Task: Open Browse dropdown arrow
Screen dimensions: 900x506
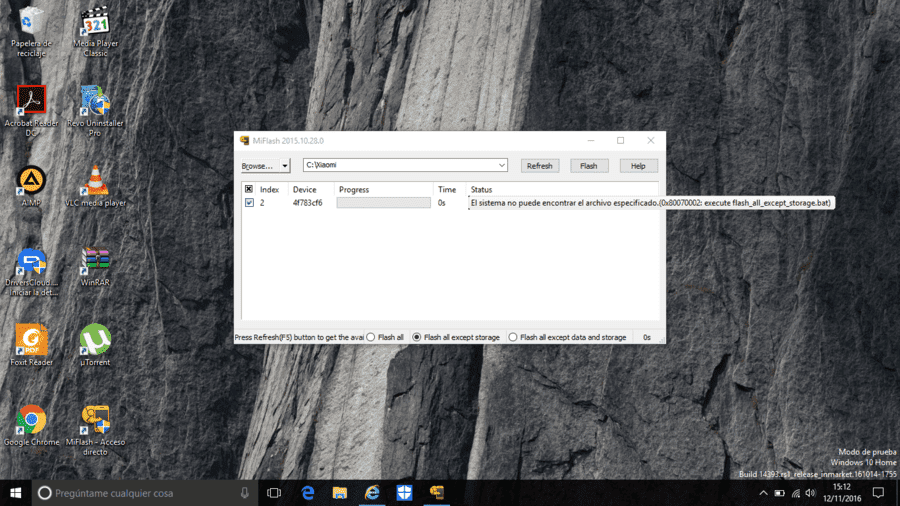Action: tap(285, 166)
